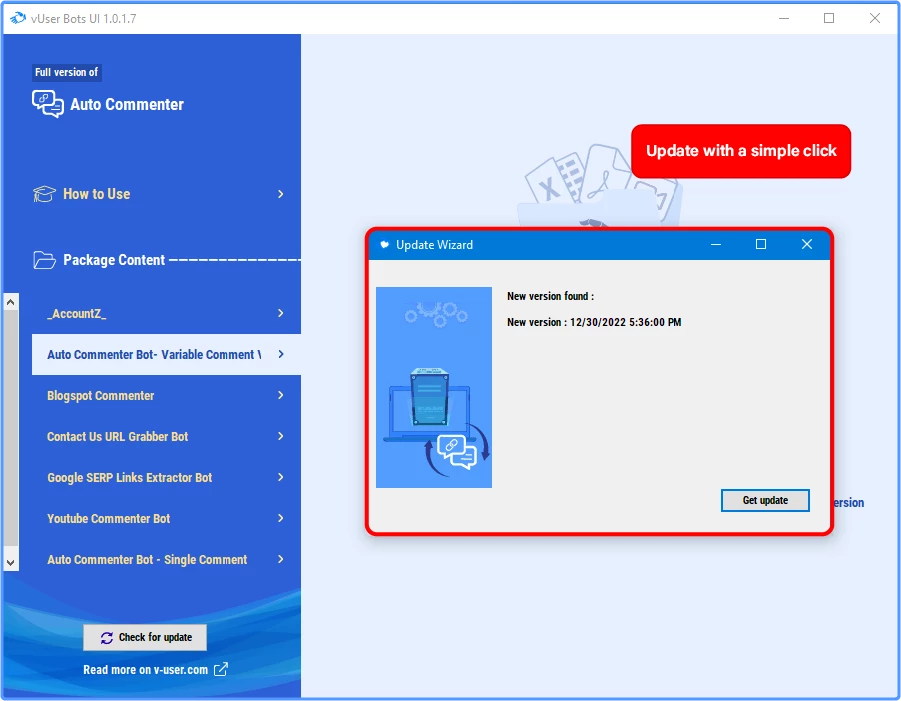Minimize the Update Wizard dialog
The image size is (901, 701).
point(716,244)
